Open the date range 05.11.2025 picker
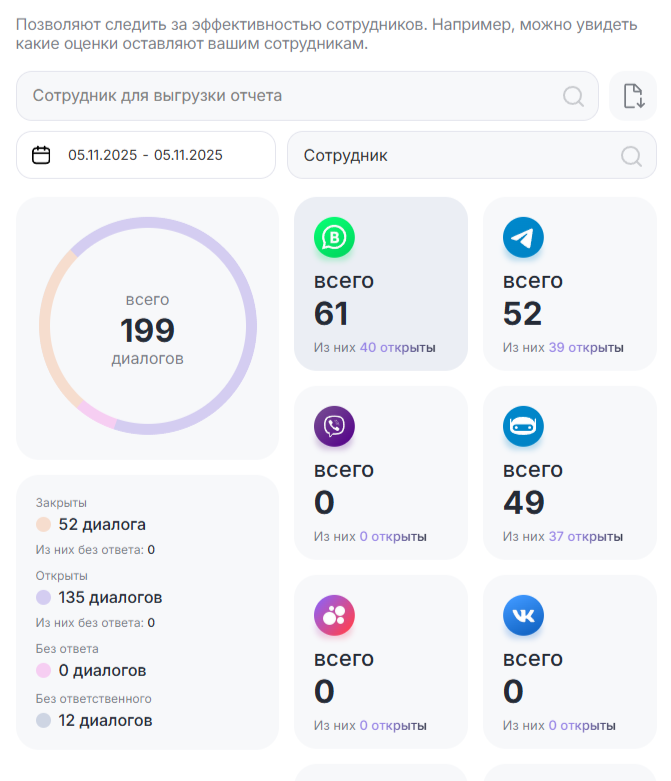The height and width of the screenshot is (781, 671). [145, 155]
